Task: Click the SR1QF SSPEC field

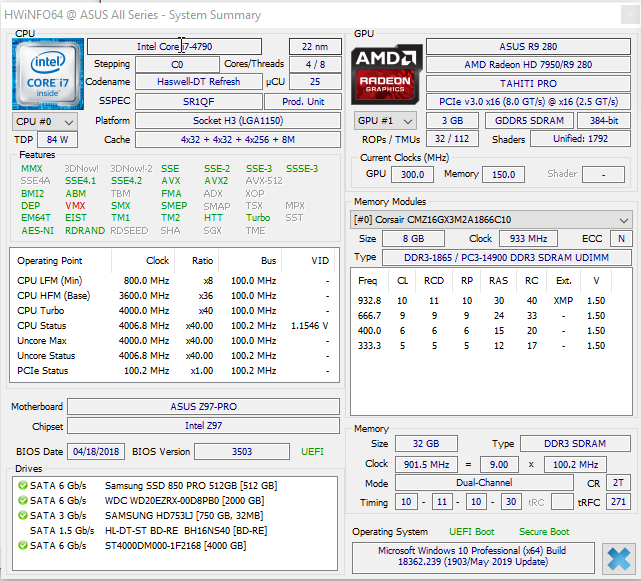Action: coord(199,101)
